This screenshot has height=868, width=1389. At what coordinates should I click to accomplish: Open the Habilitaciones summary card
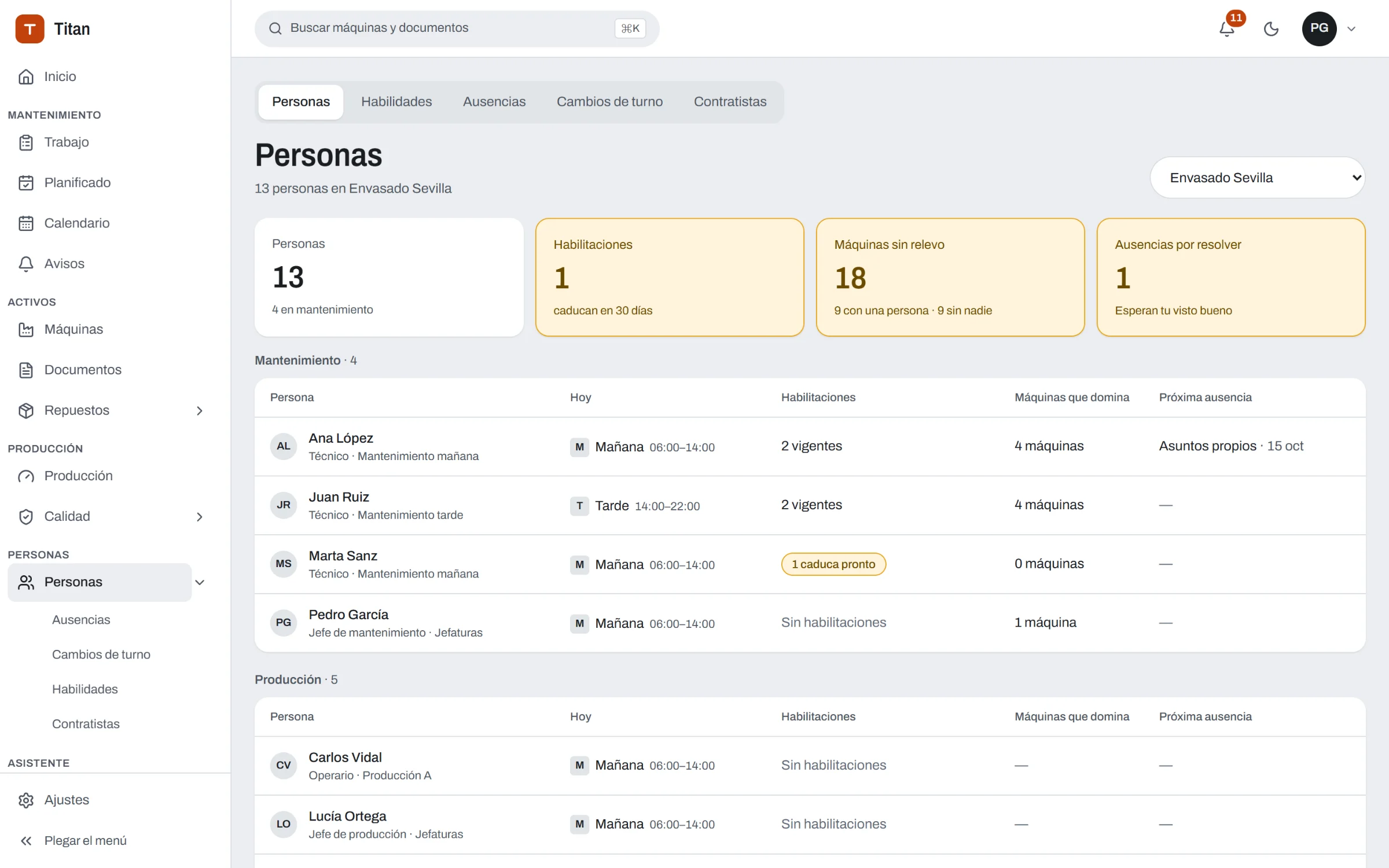tap(670, 277)
